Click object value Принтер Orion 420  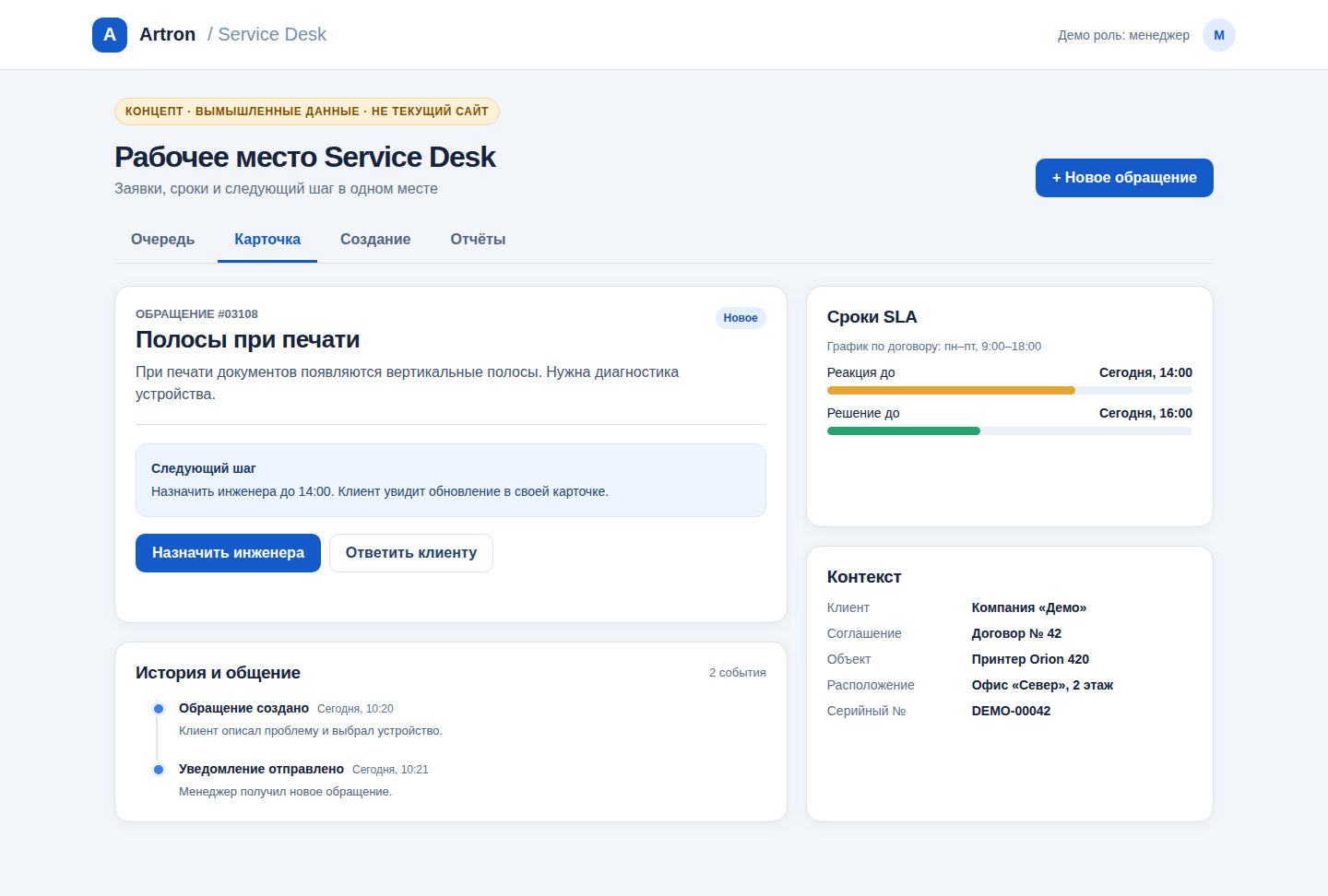point(1030,659)
